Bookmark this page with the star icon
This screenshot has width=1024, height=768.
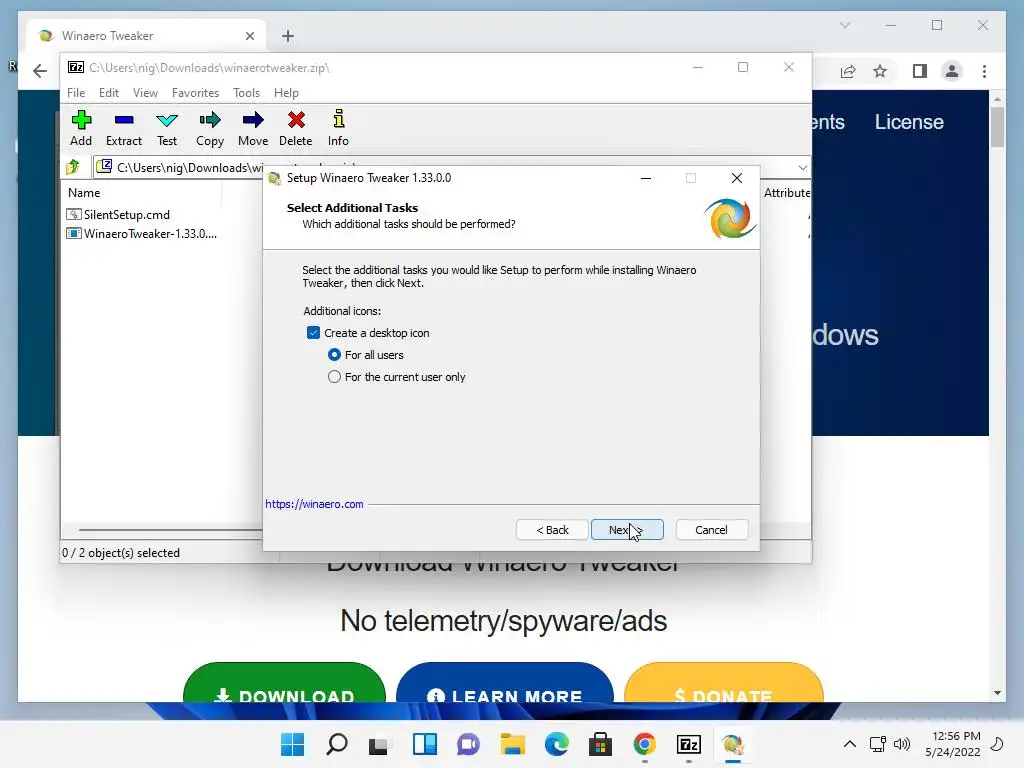880,71
